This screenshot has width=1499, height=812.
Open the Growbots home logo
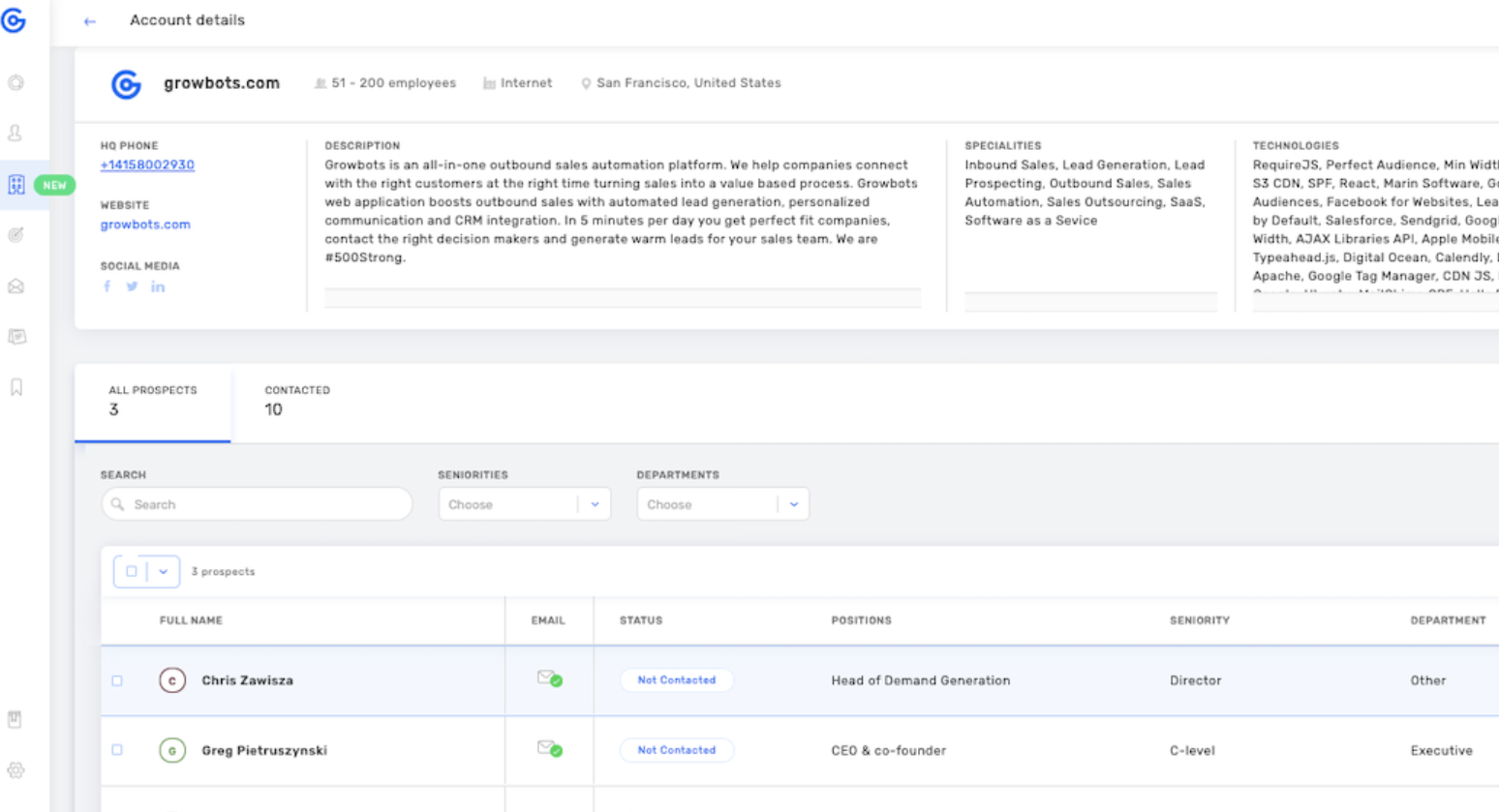[x=15, y=20]
